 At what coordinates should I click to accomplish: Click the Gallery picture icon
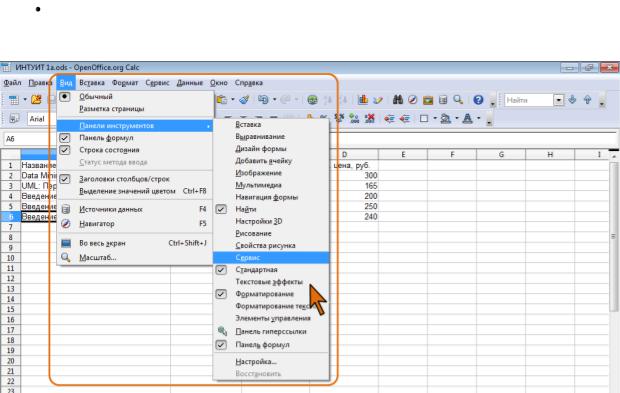pyautogui.click(x=427, y=100)
